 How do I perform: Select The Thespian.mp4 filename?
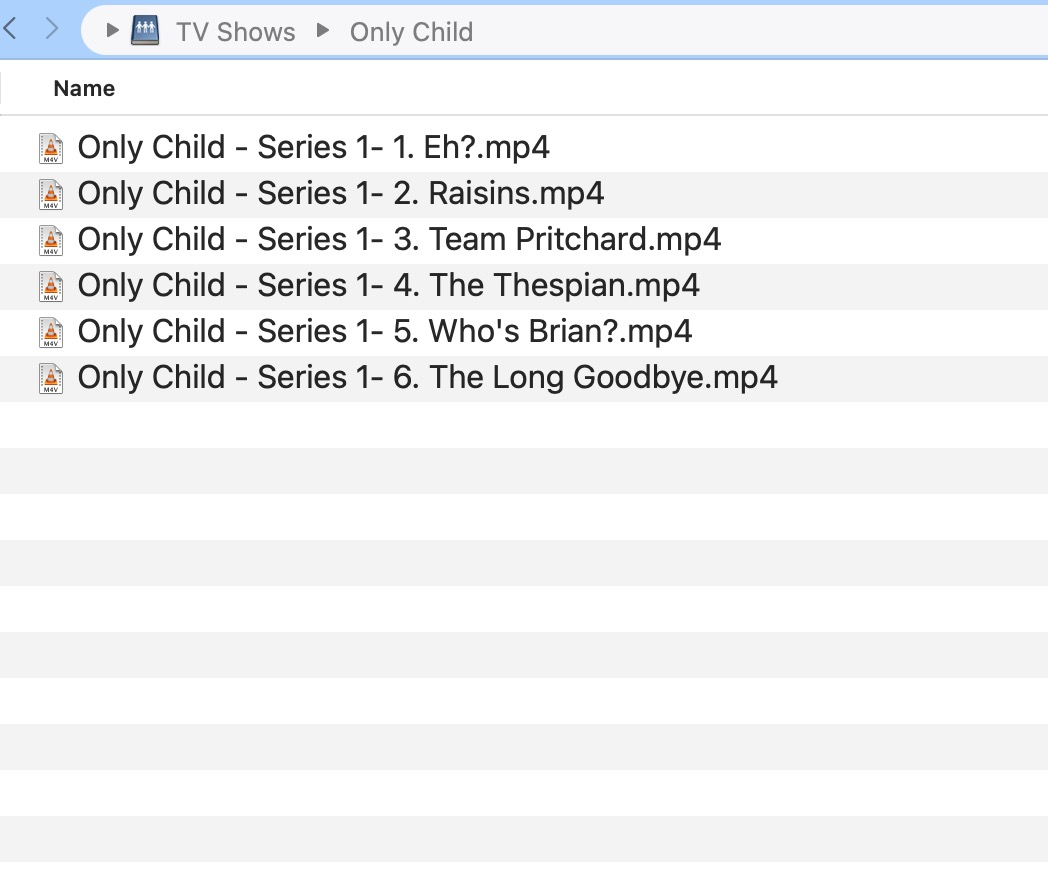[x=389, y=286]
